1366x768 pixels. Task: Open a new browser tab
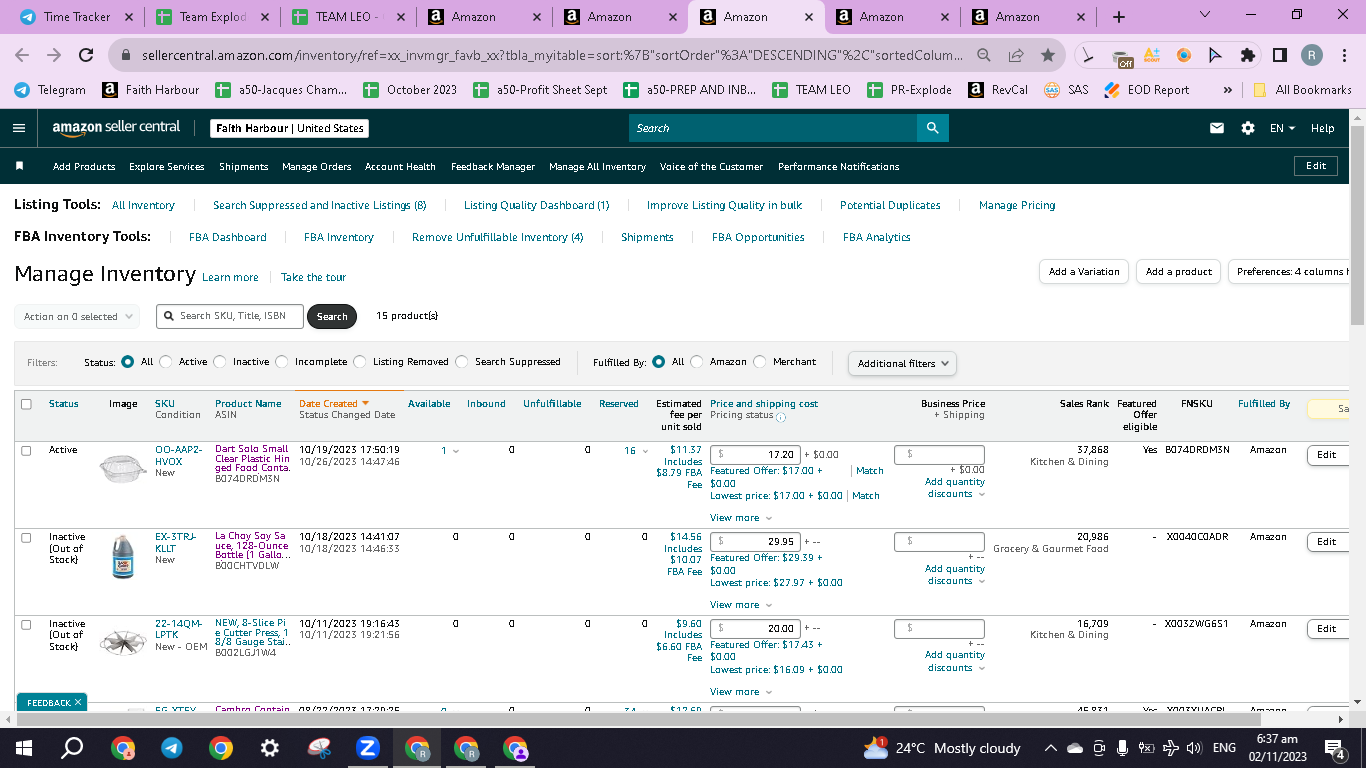(x=1119, y=17)
